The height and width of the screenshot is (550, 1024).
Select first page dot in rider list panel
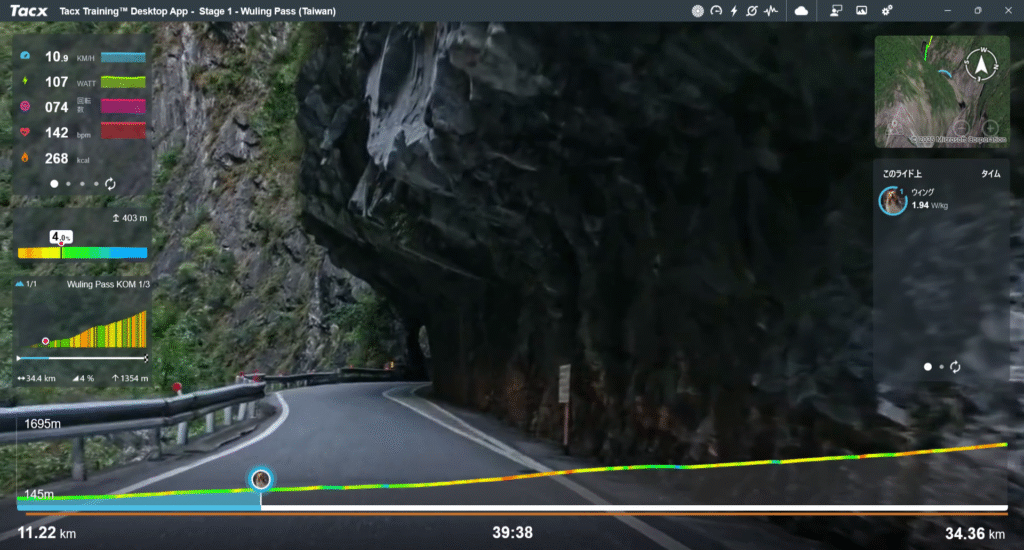[927, 367]
